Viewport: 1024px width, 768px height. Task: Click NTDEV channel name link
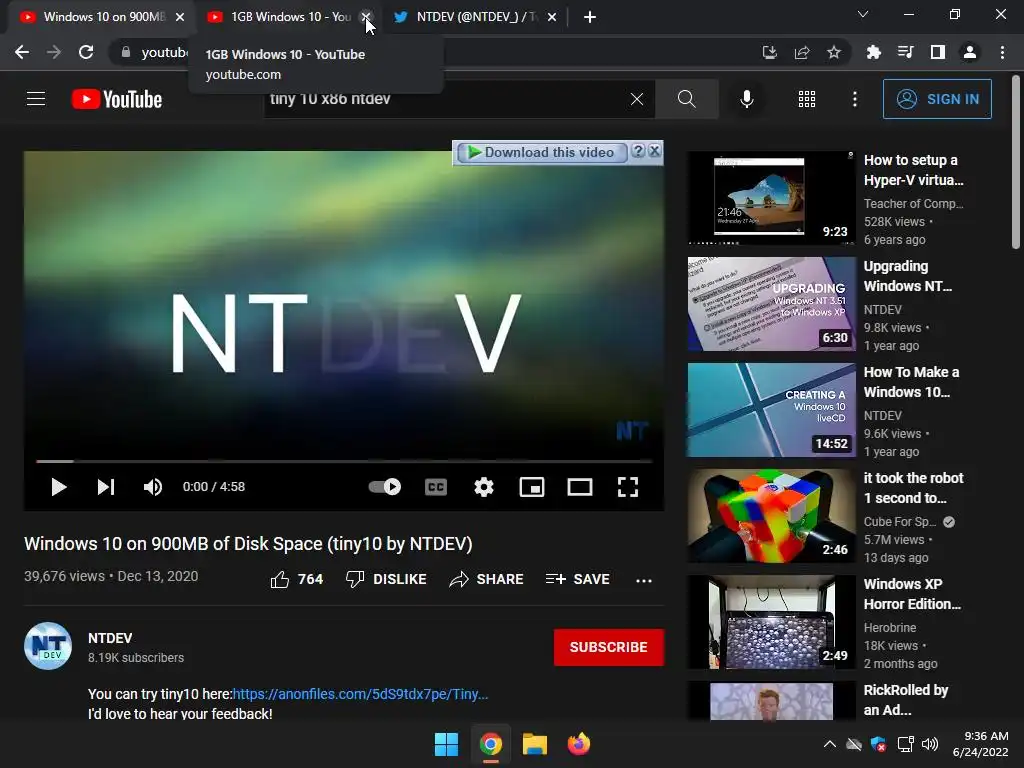110,638
